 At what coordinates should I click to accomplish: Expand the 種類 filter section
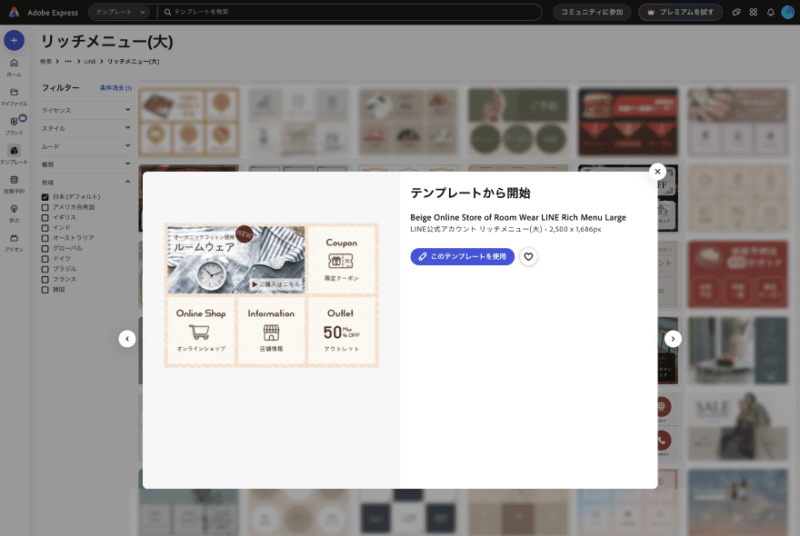tap(86, 164)
